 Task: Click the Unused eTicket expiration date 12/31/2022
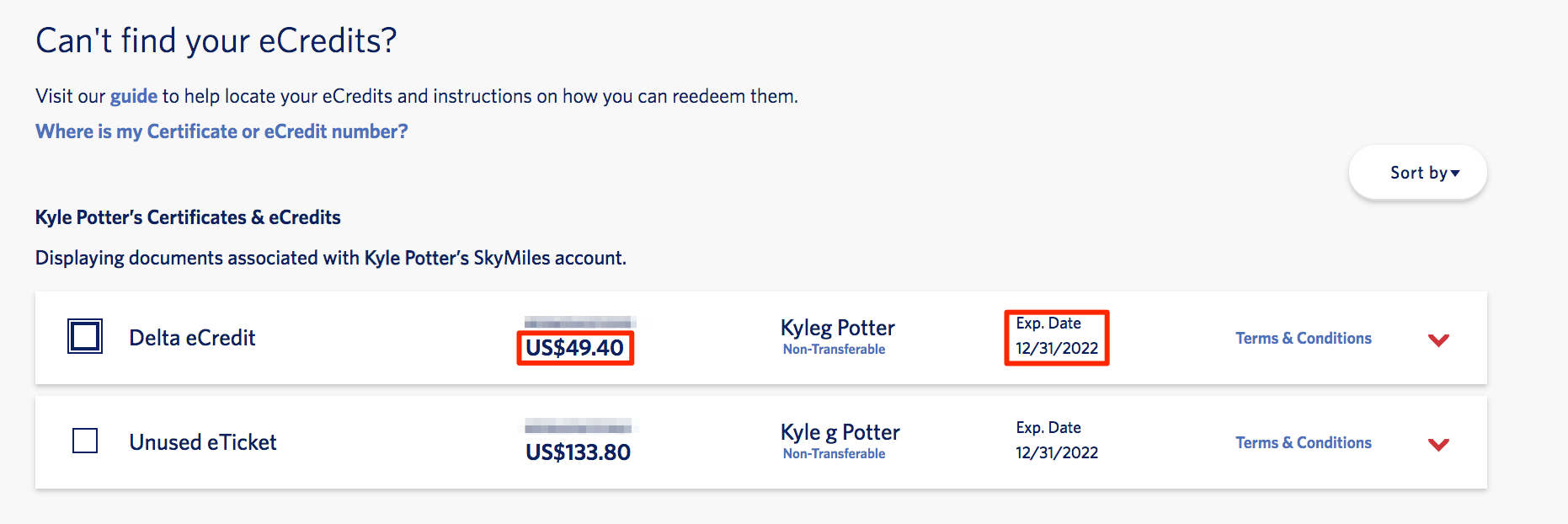(1057, 452)
